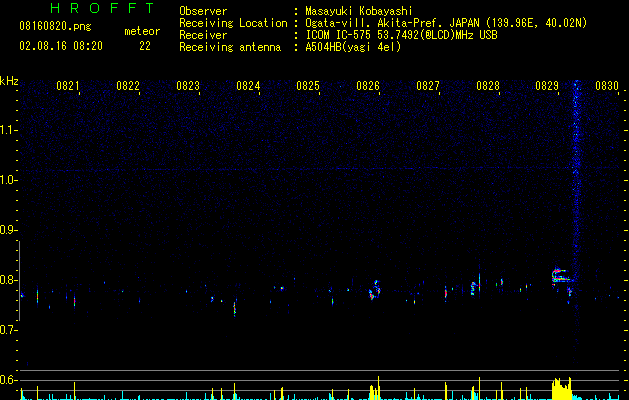Image resolution: width=629 pixels, height=400 pixels.
Task: Click the 0826 time marker
Action: (x=368, y=86)
